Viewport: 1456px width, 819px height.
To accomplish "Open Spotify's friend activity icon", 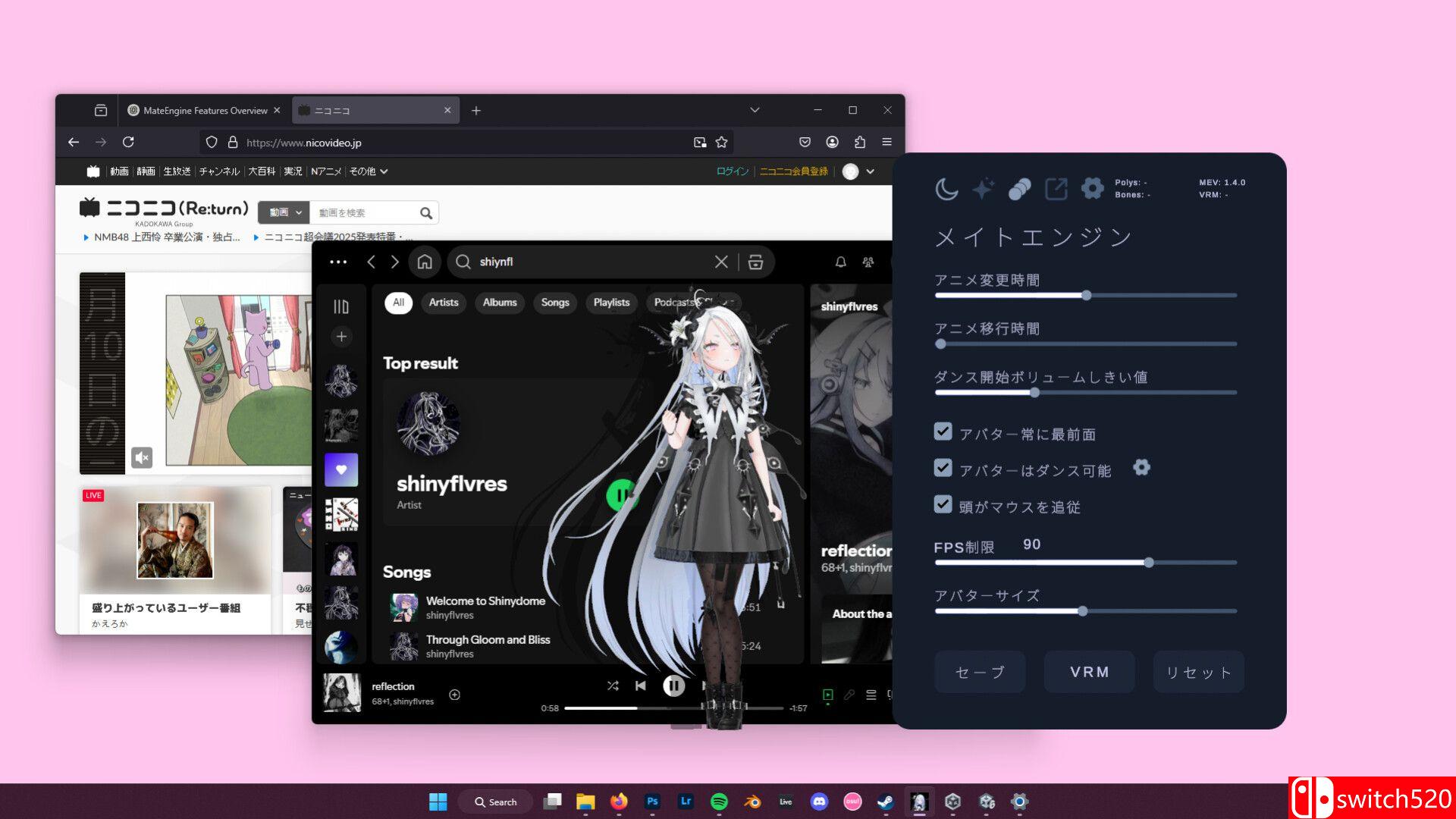I will 866,262.
